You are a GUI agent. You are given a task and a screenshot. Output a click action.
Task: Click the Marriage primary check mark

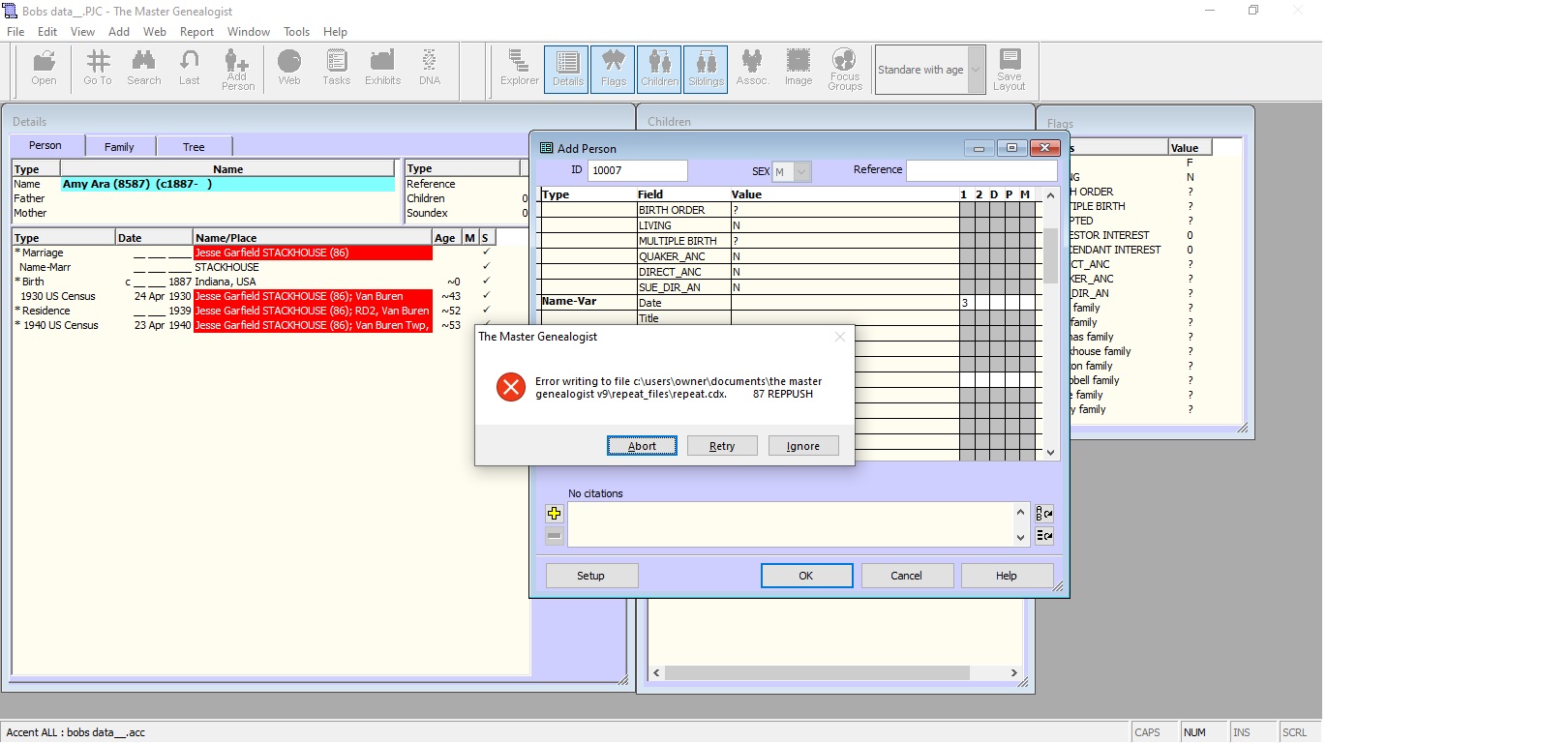pyautogui.click(x=486, y=253)
